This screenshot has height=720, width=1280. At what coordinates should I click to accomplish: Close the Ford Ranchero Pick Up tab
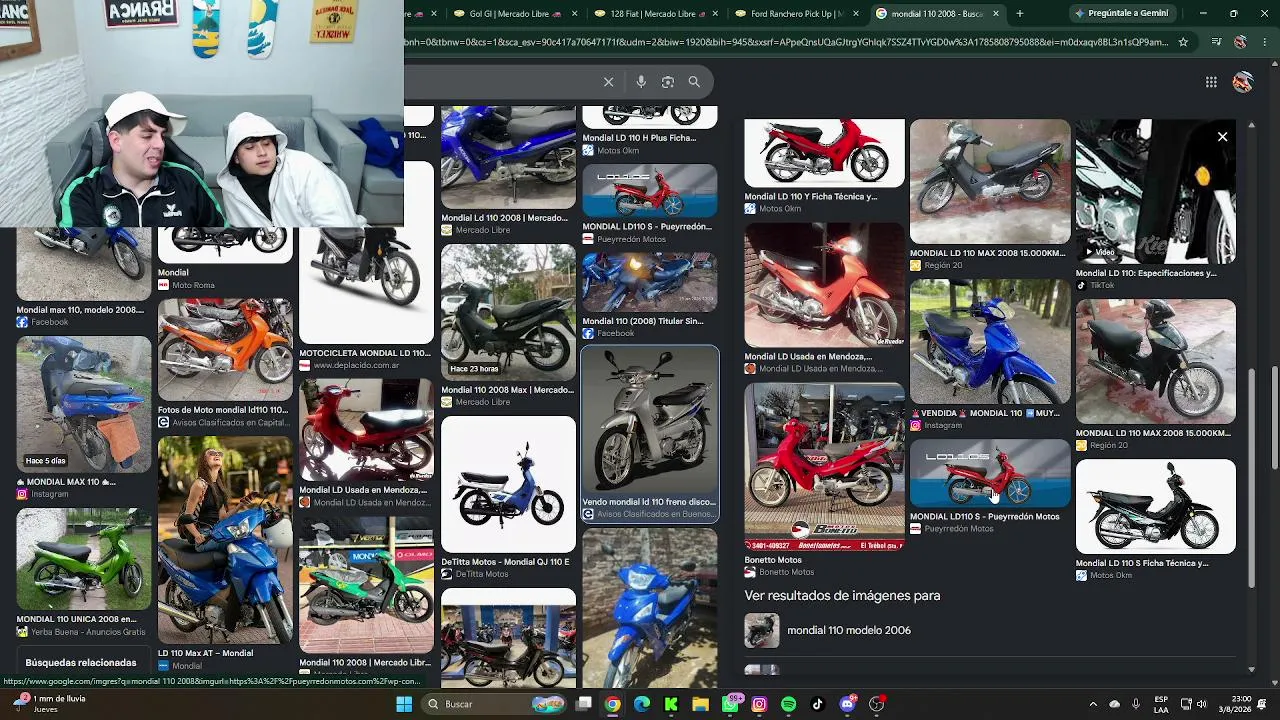click(854, 14)
